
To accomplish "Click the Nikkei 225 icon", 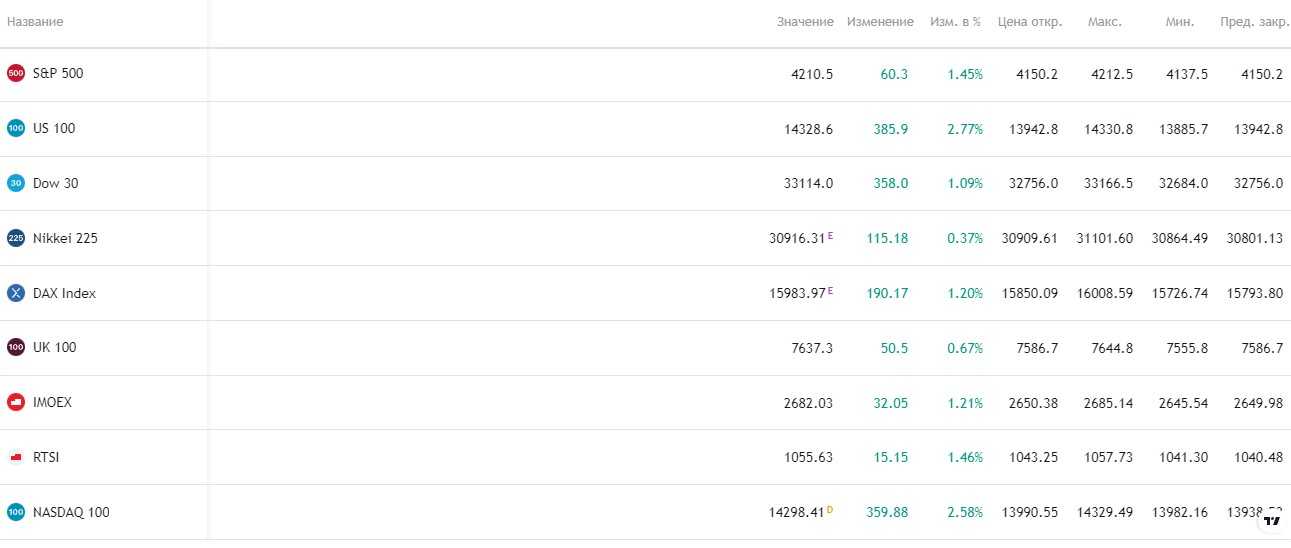I will pyautogui.click(x=16, y=238).
